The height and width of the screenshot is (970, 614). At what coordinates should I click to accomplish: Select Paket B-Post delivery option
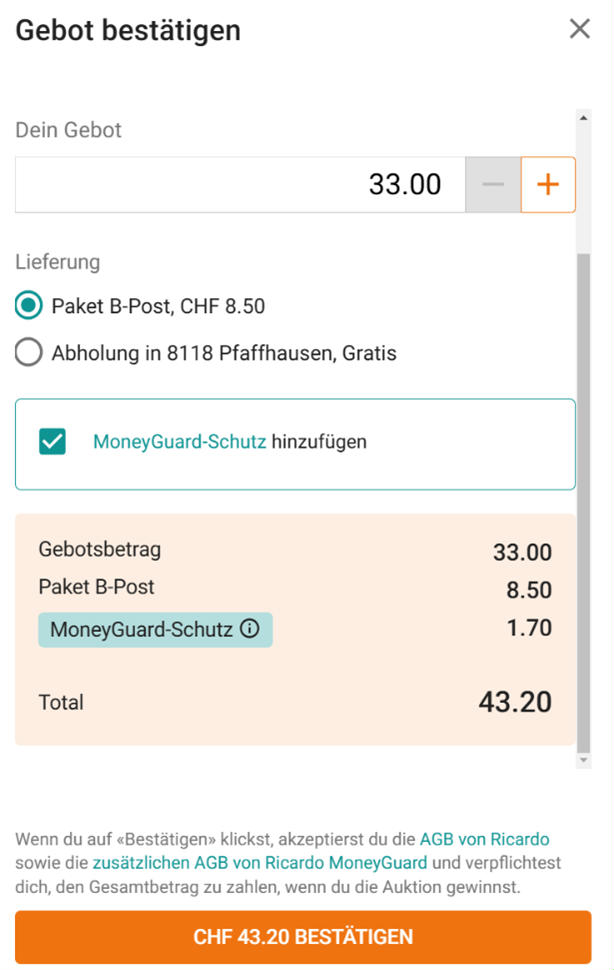click(x=28, y=306)
